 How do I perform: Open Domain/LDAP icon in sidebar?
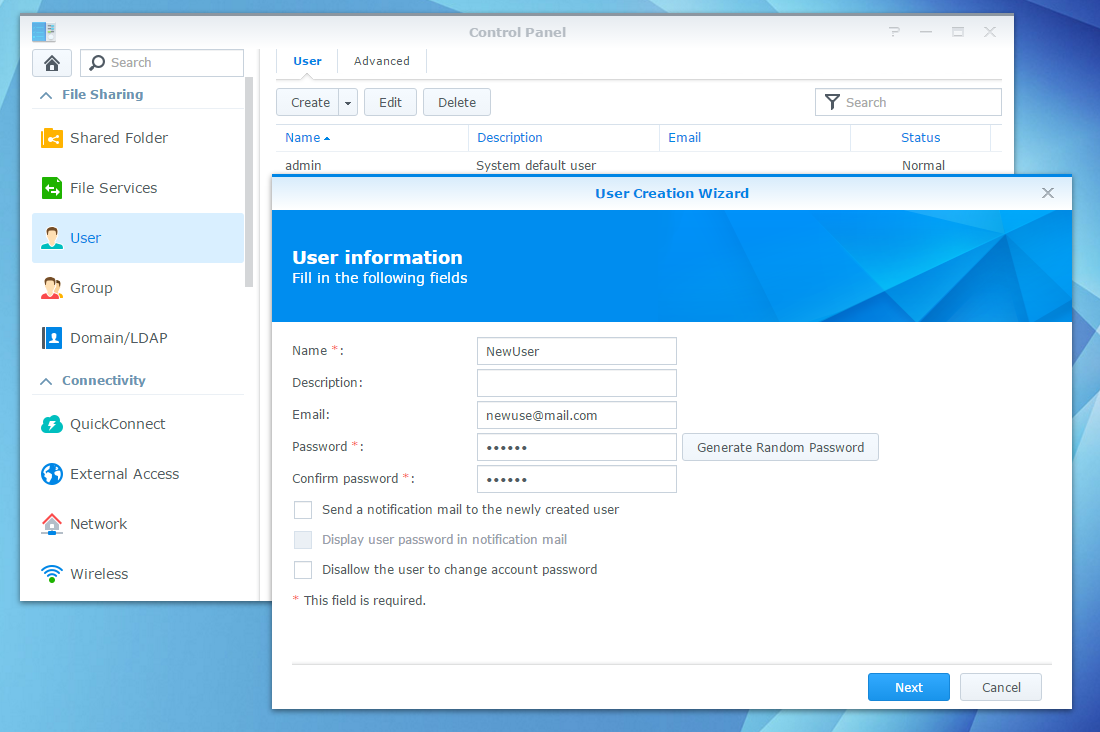coord(52,338)
